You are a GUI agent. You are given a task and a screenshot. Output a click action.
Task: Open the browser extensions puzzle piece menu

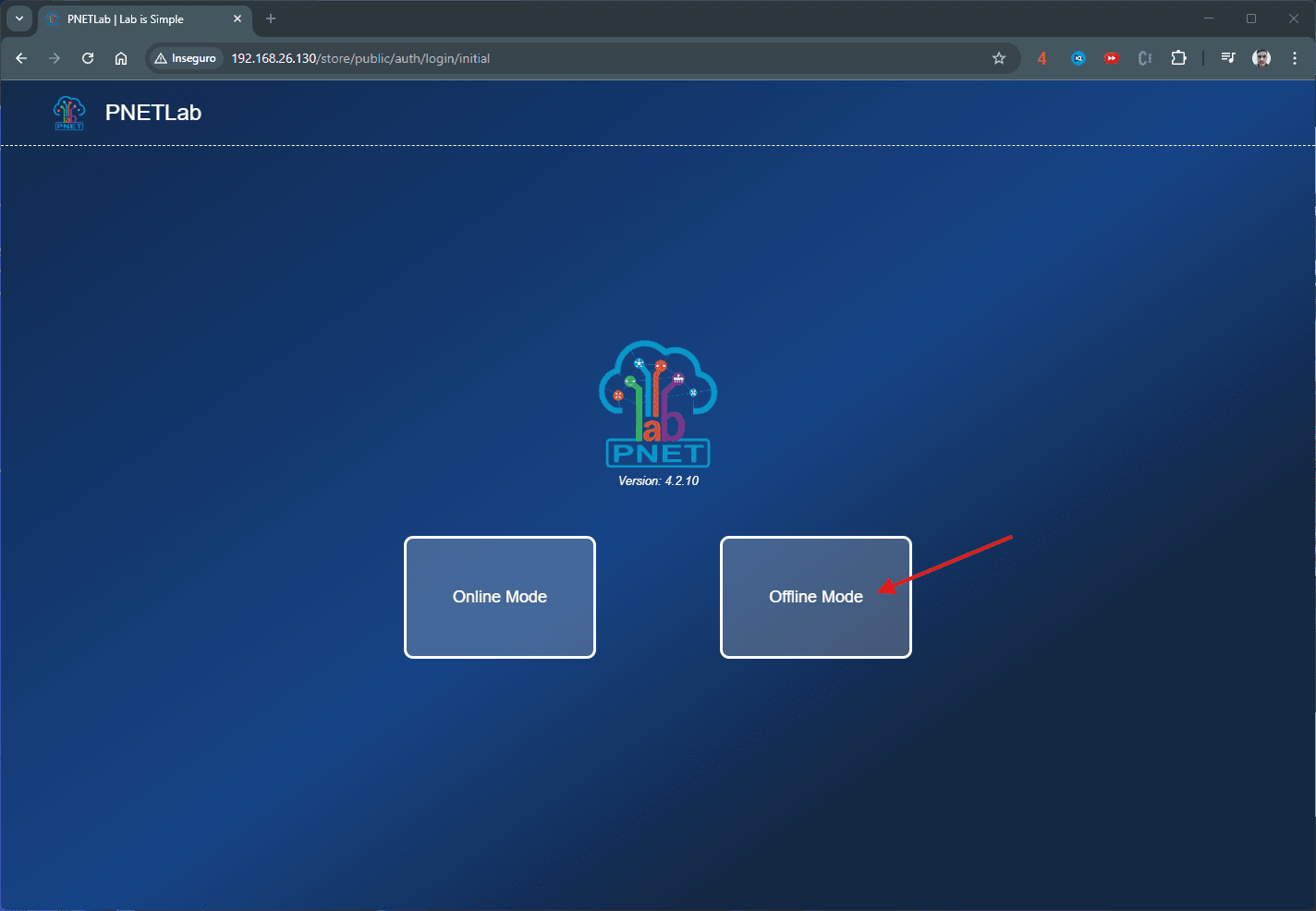[1178, 57]
